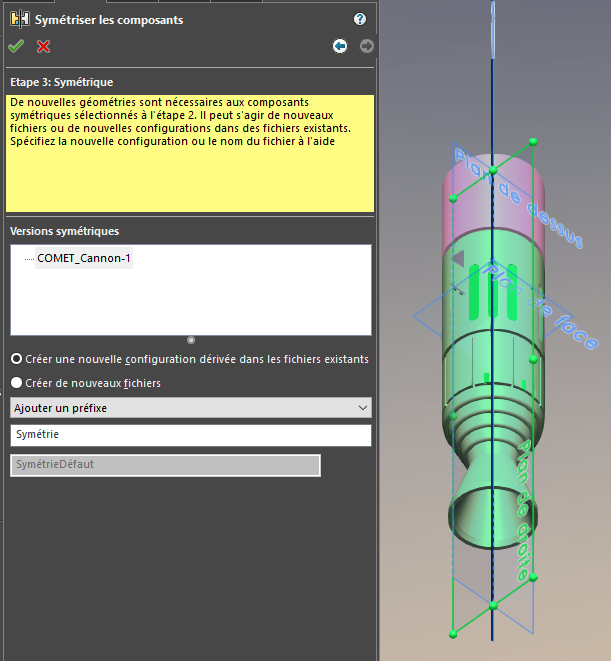Image resolution: width=611 pixels, height=661 pixels.
Task: Click the list resize handle dot
Action: click(x=191, y=340)
